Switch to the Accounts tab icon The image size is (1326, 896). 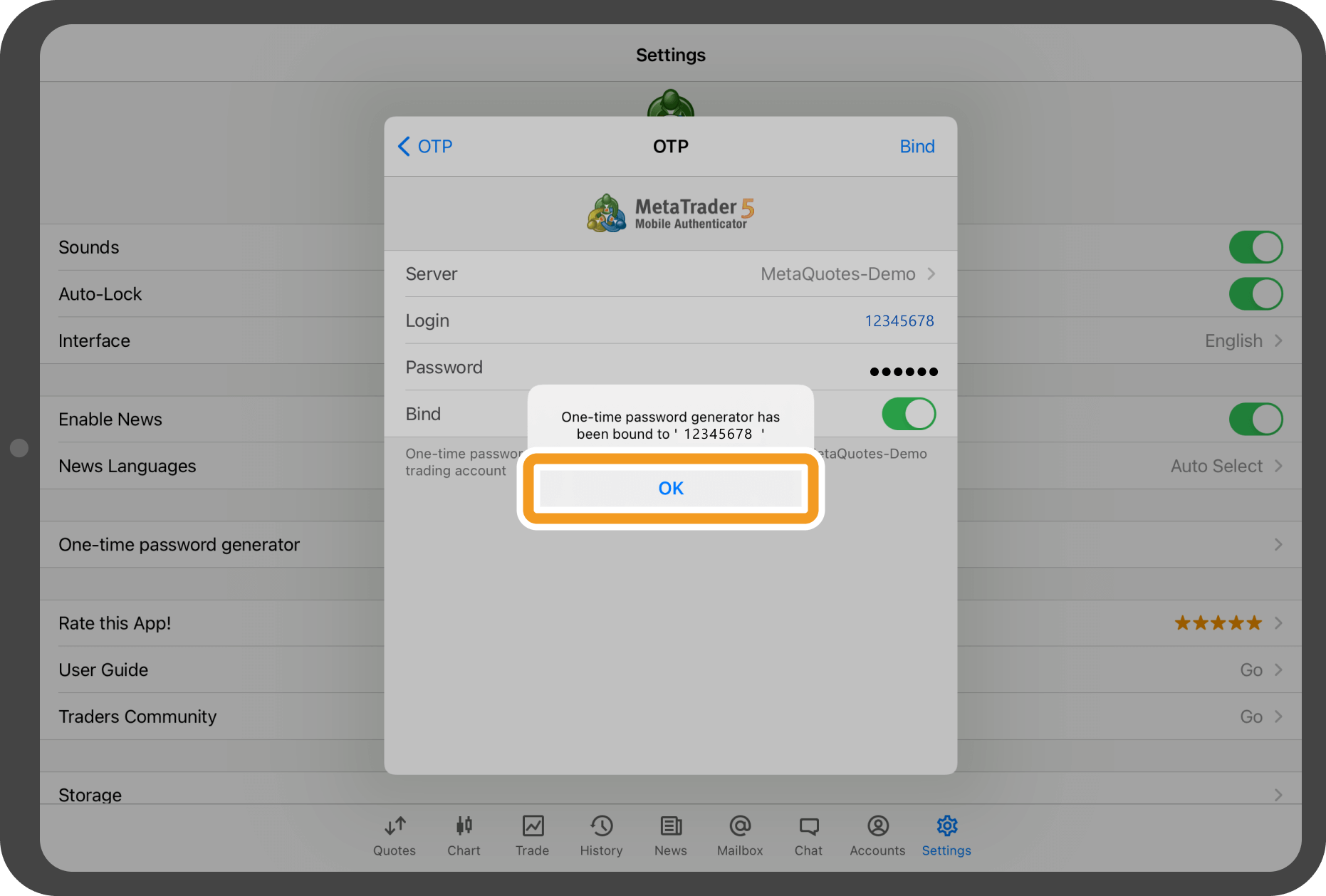(877, 826)
